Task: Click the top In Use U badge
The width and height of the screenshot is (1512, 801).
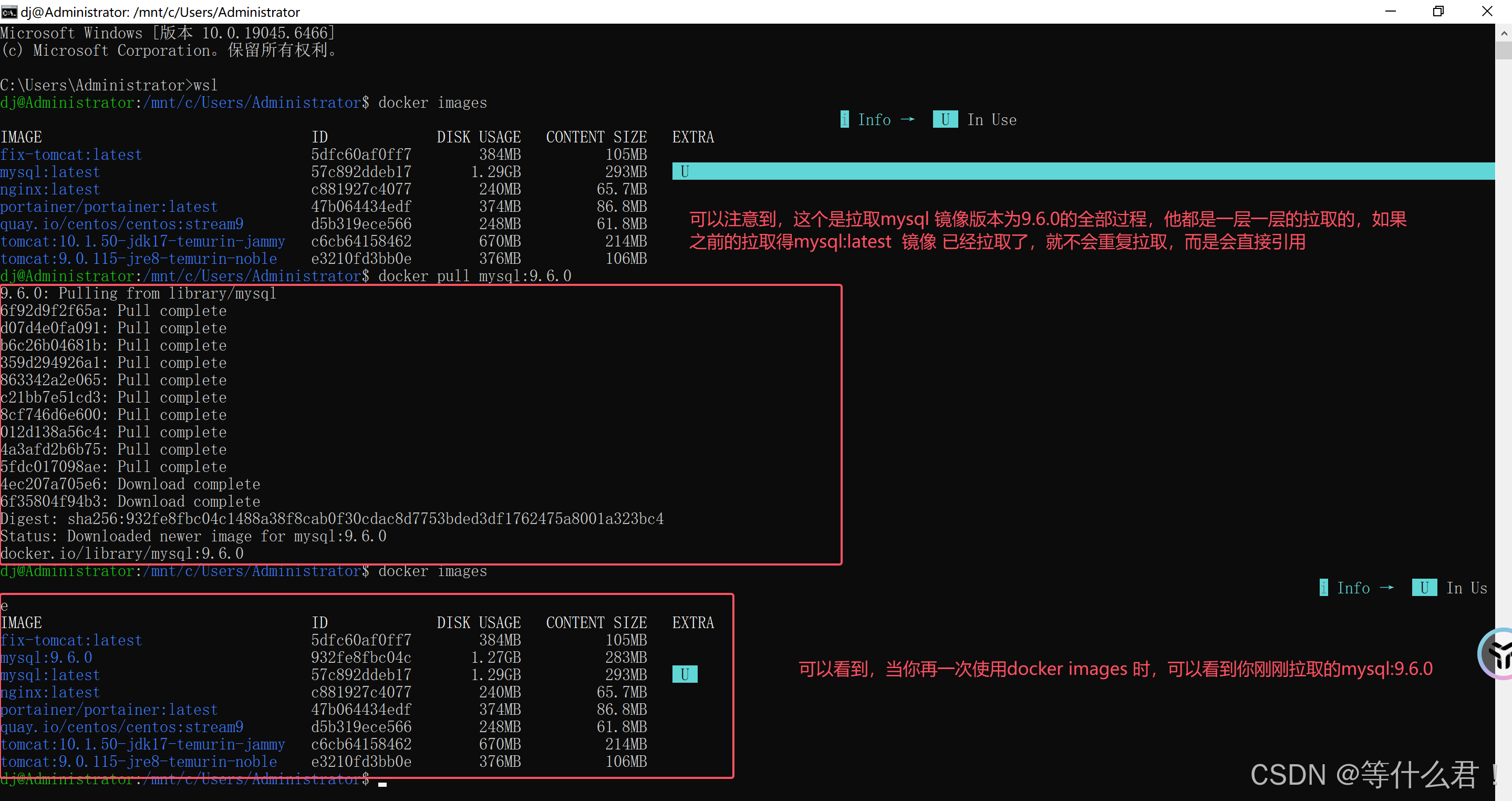Action: (x=945, y=120)
